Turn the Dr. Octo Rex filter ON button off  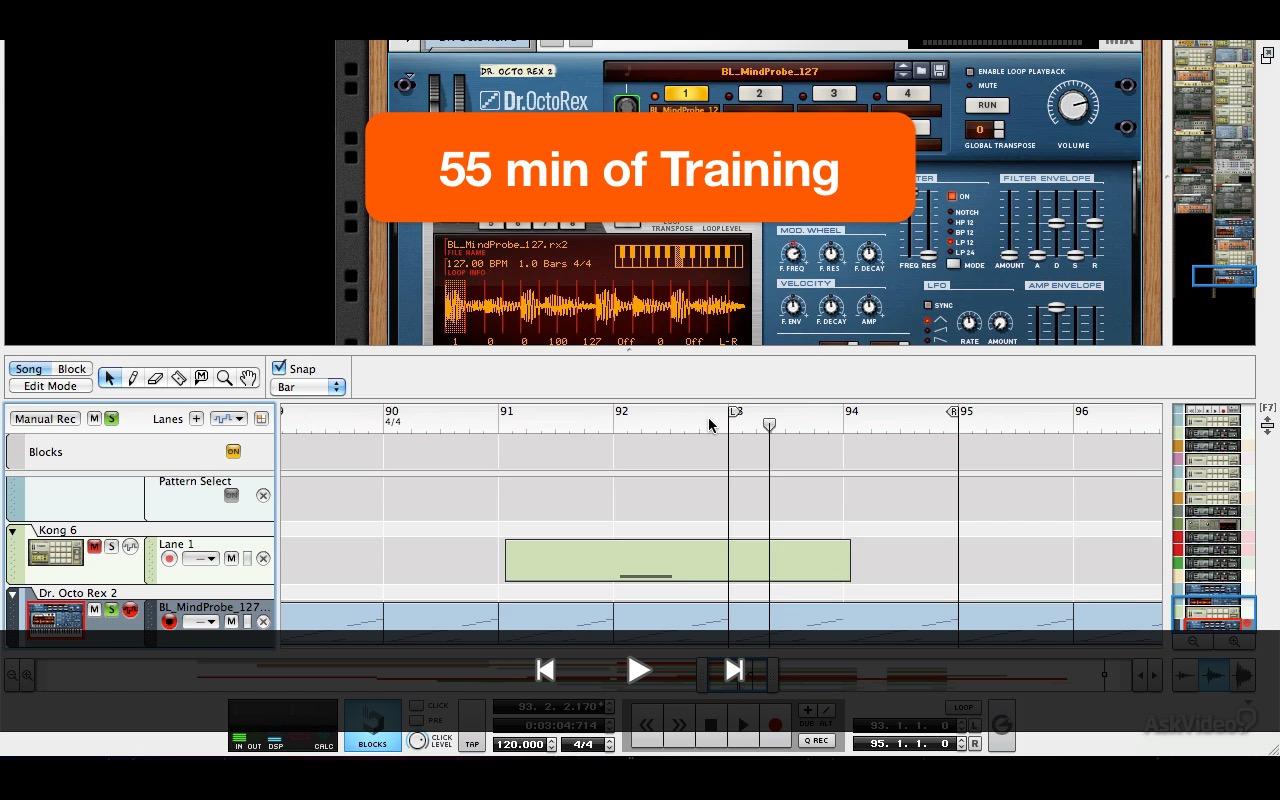(x=952, y=196)
